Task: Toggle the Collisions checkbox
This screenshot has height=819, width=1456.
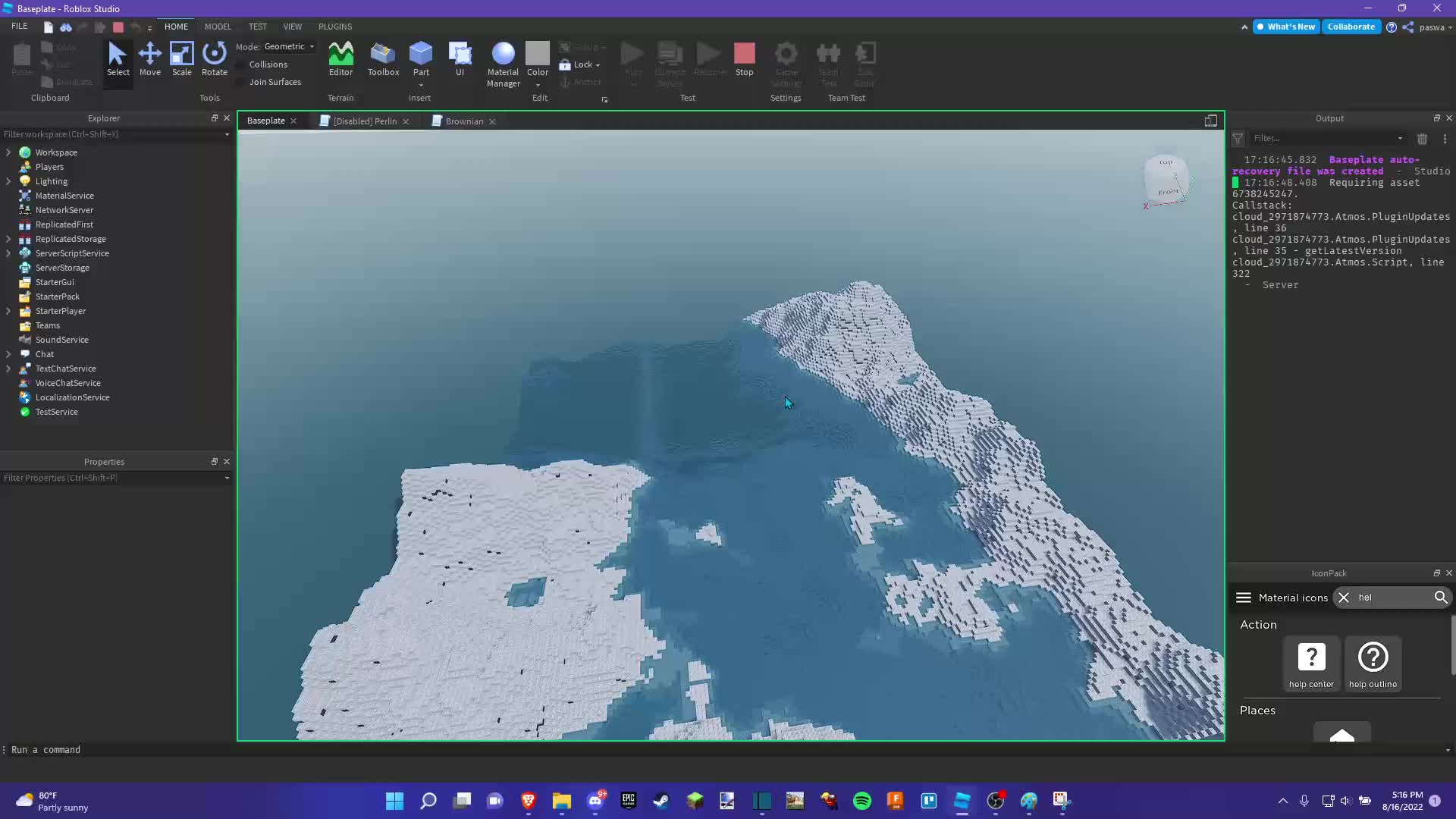Action: pos(241,64)
